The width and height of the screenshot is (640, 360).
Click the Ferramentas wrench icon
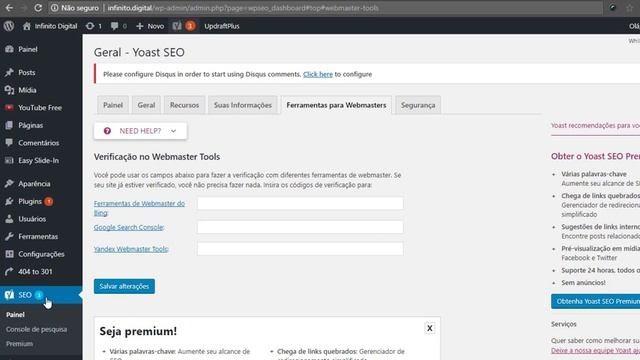(x=9, y=236)
